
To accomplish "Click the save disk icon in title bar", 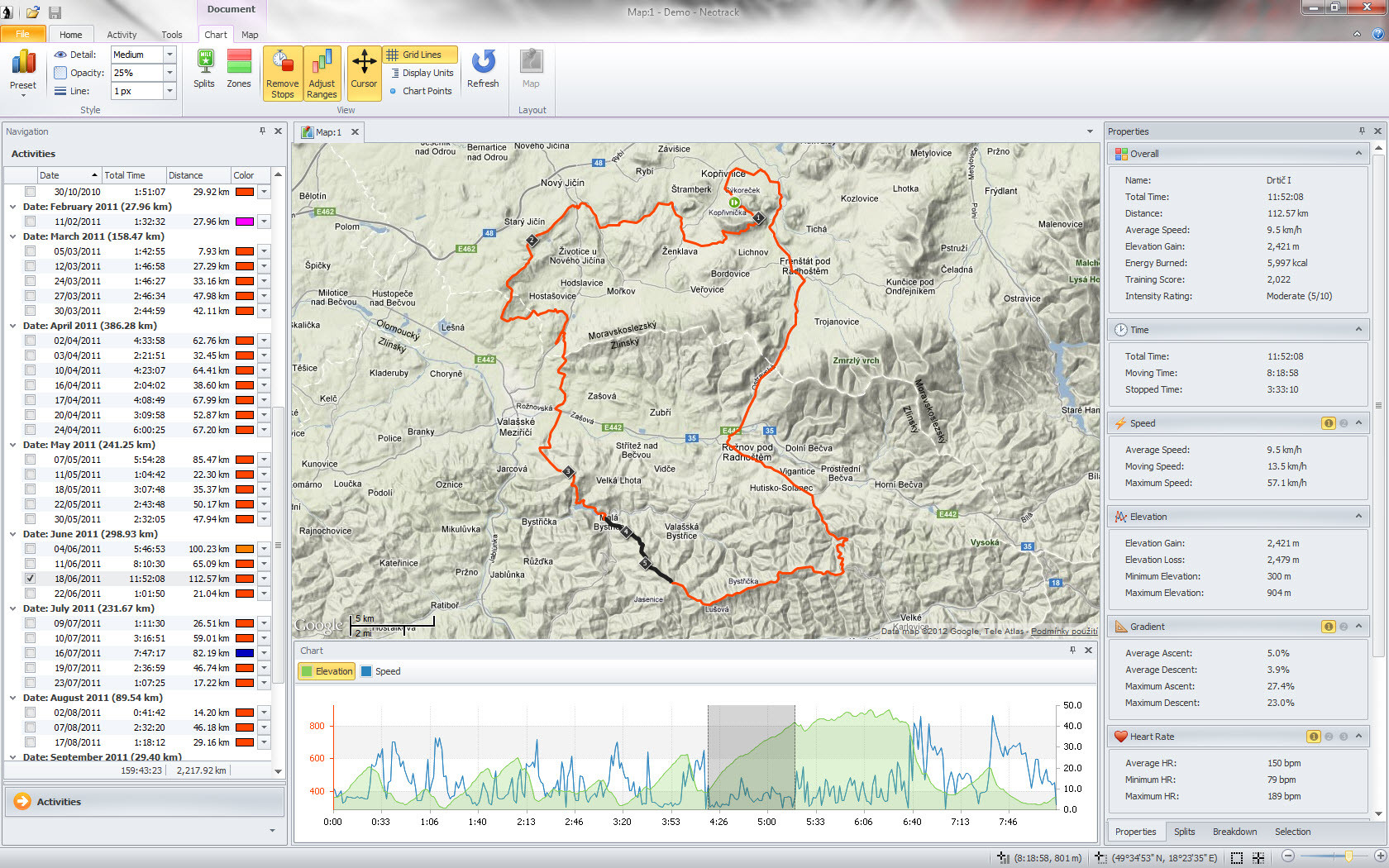I will click(55, 12).
